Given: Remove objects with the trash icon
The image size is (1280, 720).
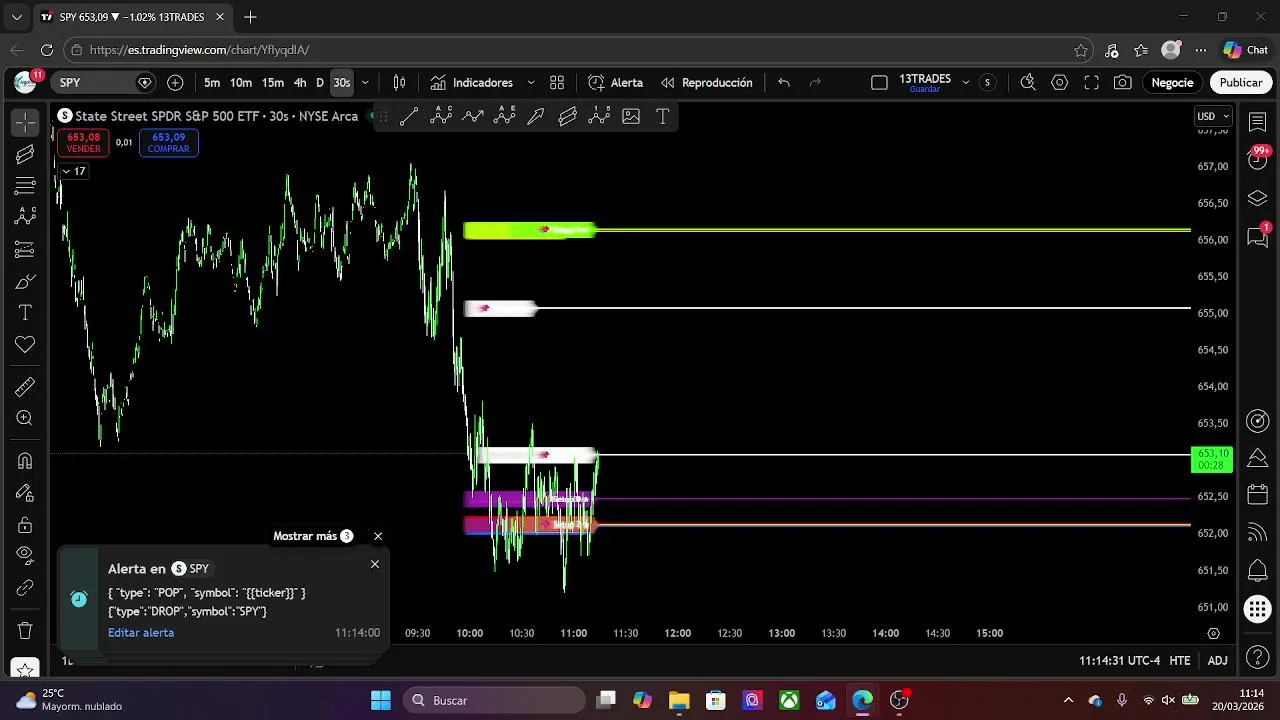Looking at the screenshot, I should (25, 631).
